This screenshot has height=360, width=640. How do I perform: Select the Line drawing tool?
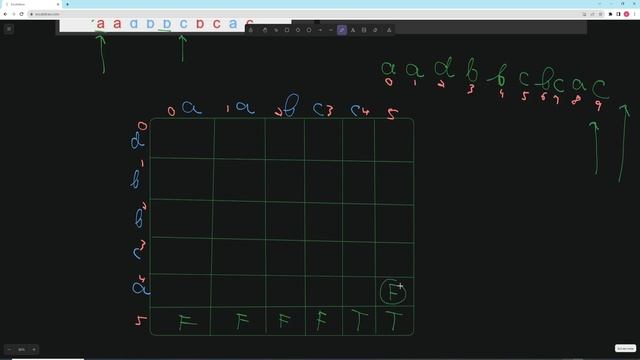(x=331, y=30)
